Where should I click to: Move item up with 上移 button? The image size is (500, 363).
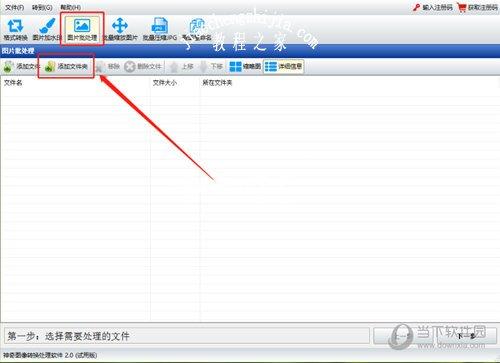click(x=182, y=67)
